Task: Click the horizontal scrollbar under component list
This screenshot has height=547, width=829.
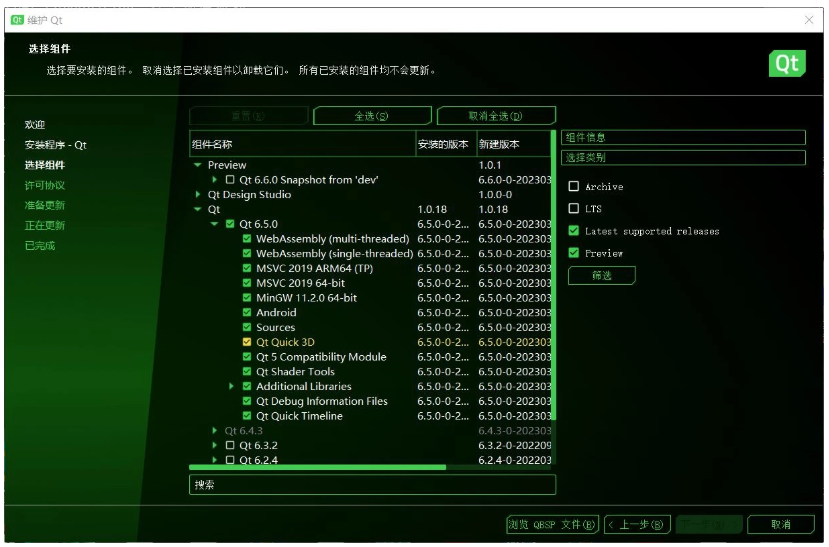Action: point(320,467)
